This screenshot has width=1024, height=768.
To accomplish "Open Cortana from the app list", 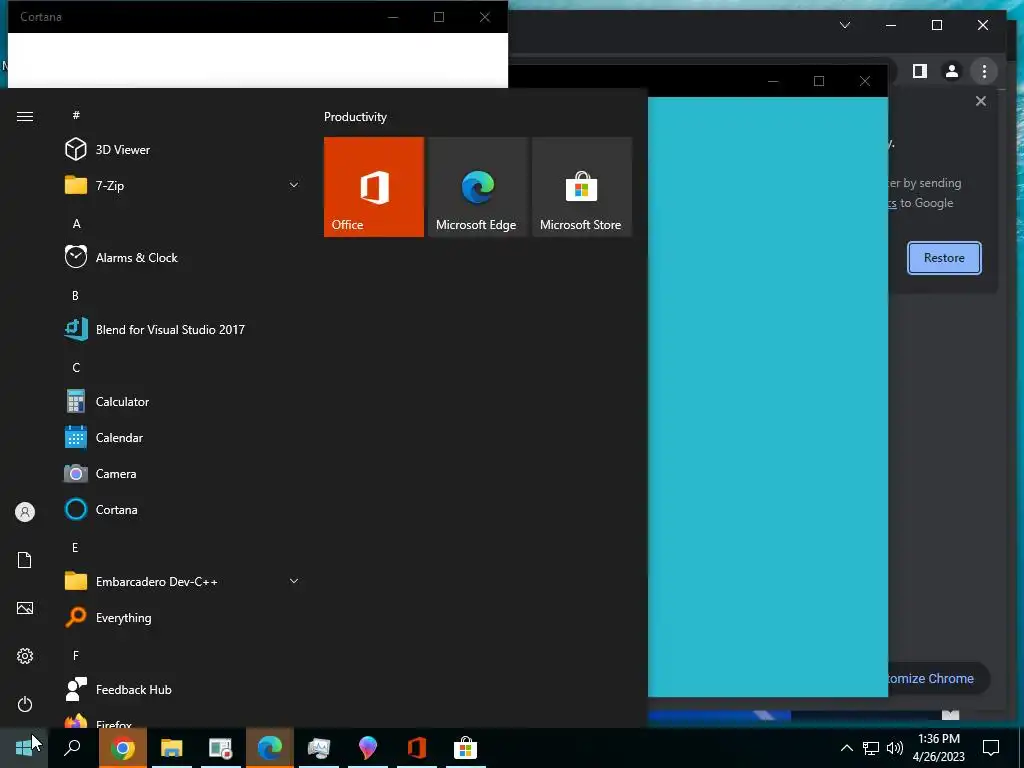I will [183, 509].
